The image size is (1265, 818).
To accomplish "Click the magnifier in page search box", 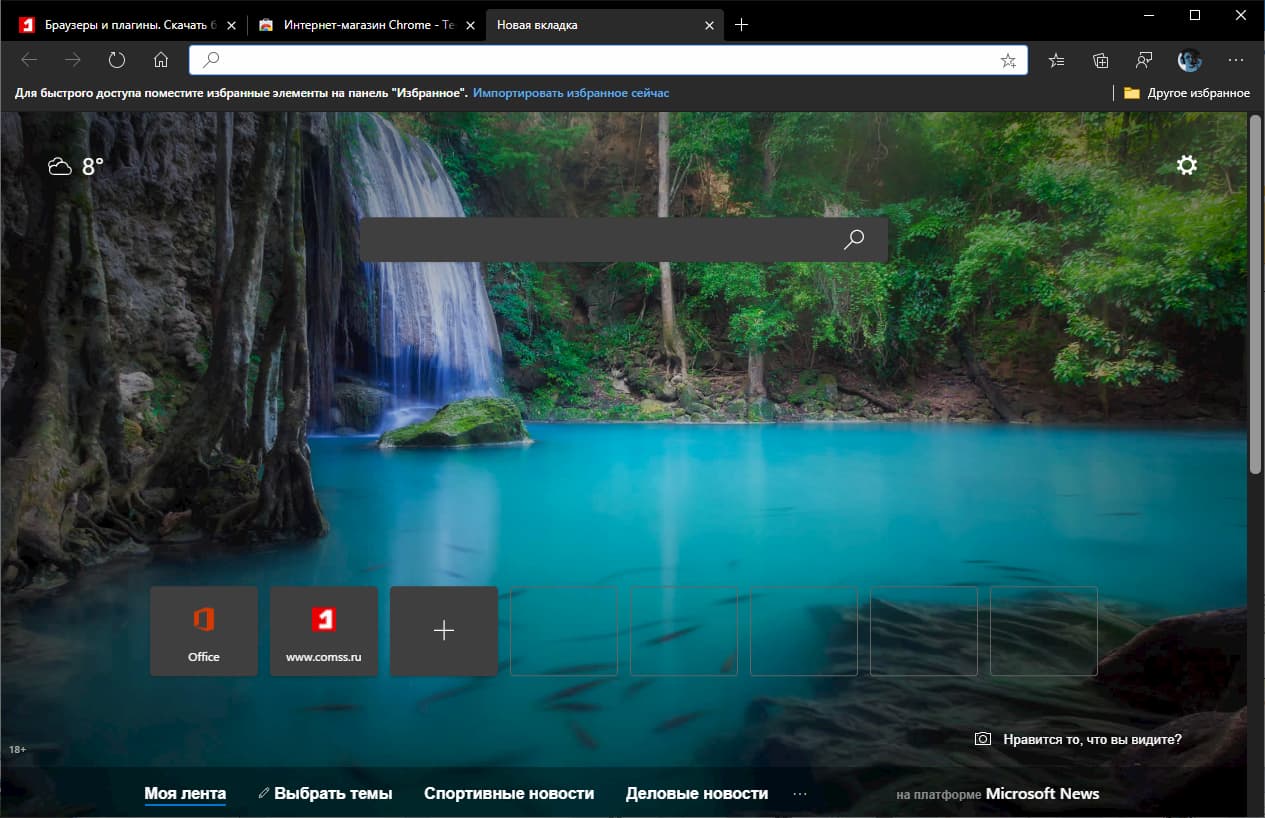I will click(854, 240).
